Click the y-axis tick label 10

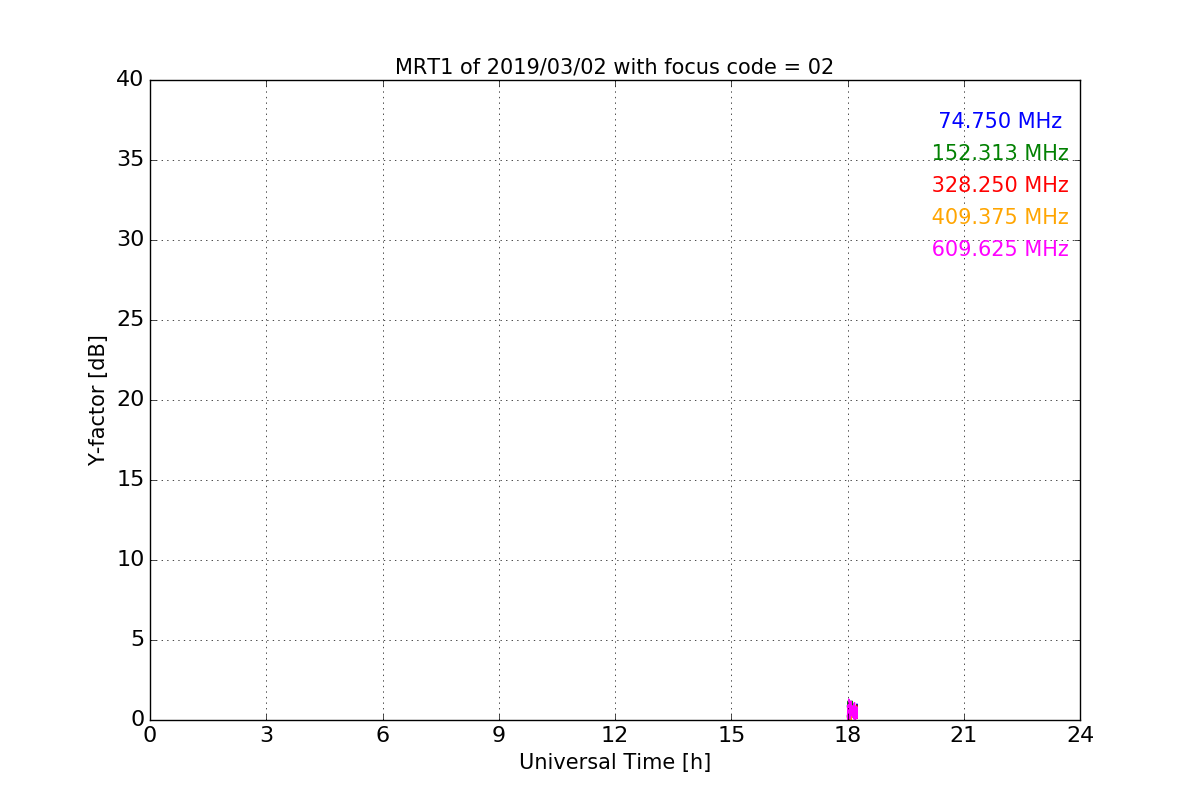coord(130,559)
